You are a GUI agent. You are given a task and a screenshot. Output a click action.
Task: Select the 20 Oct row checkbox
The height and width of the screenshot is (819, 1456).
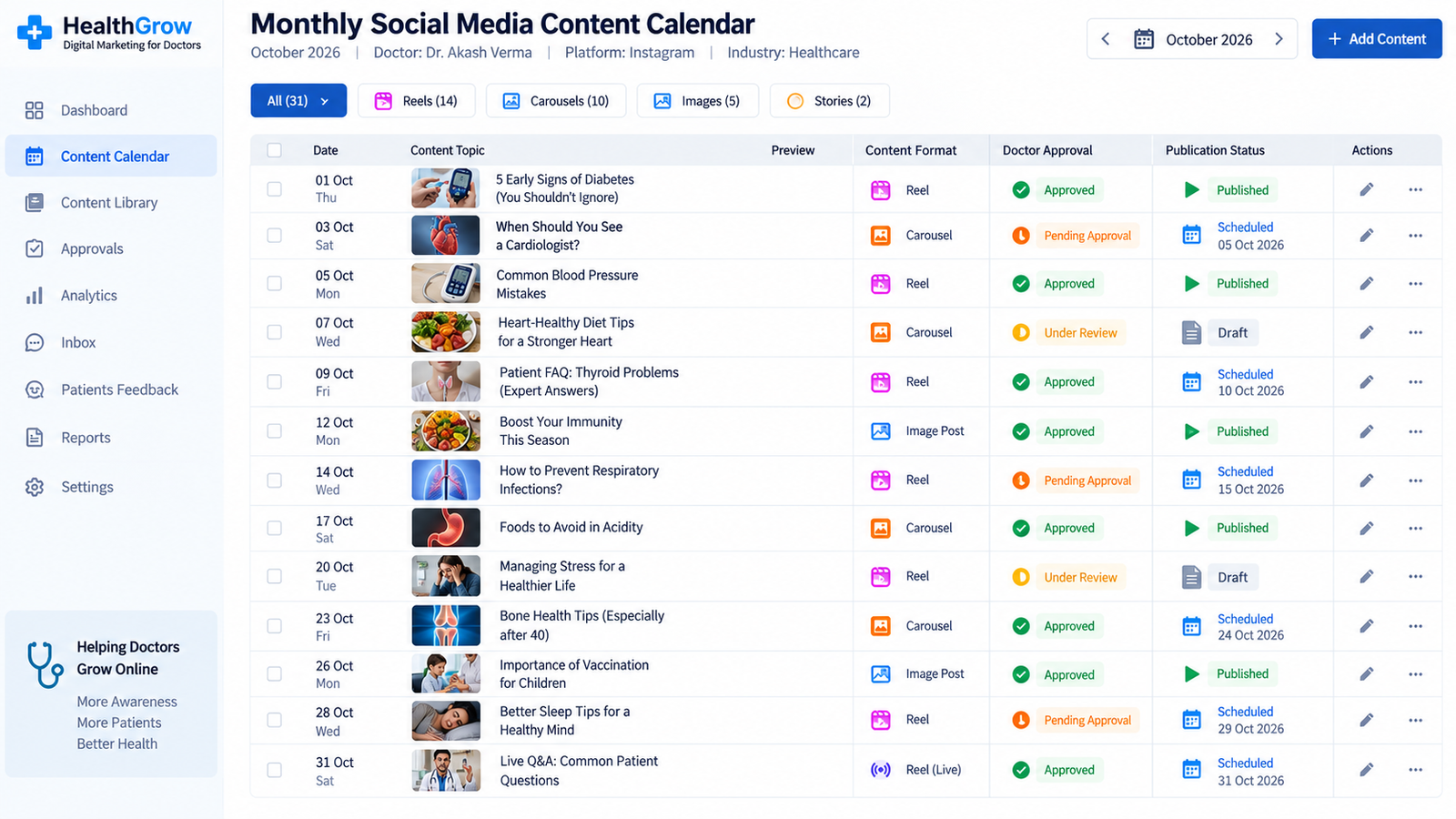(x=274, y=576)
